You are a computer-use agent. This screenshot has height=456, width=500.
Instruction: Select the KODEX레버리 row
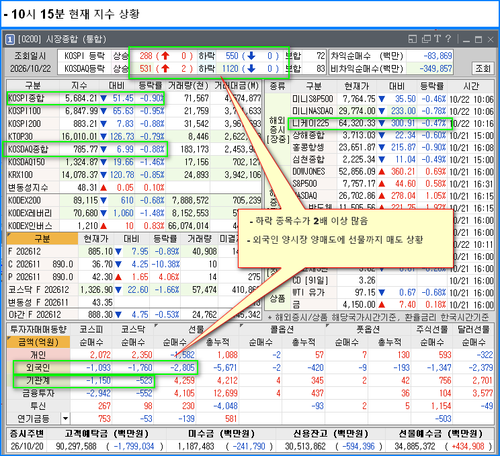[134, 213]
